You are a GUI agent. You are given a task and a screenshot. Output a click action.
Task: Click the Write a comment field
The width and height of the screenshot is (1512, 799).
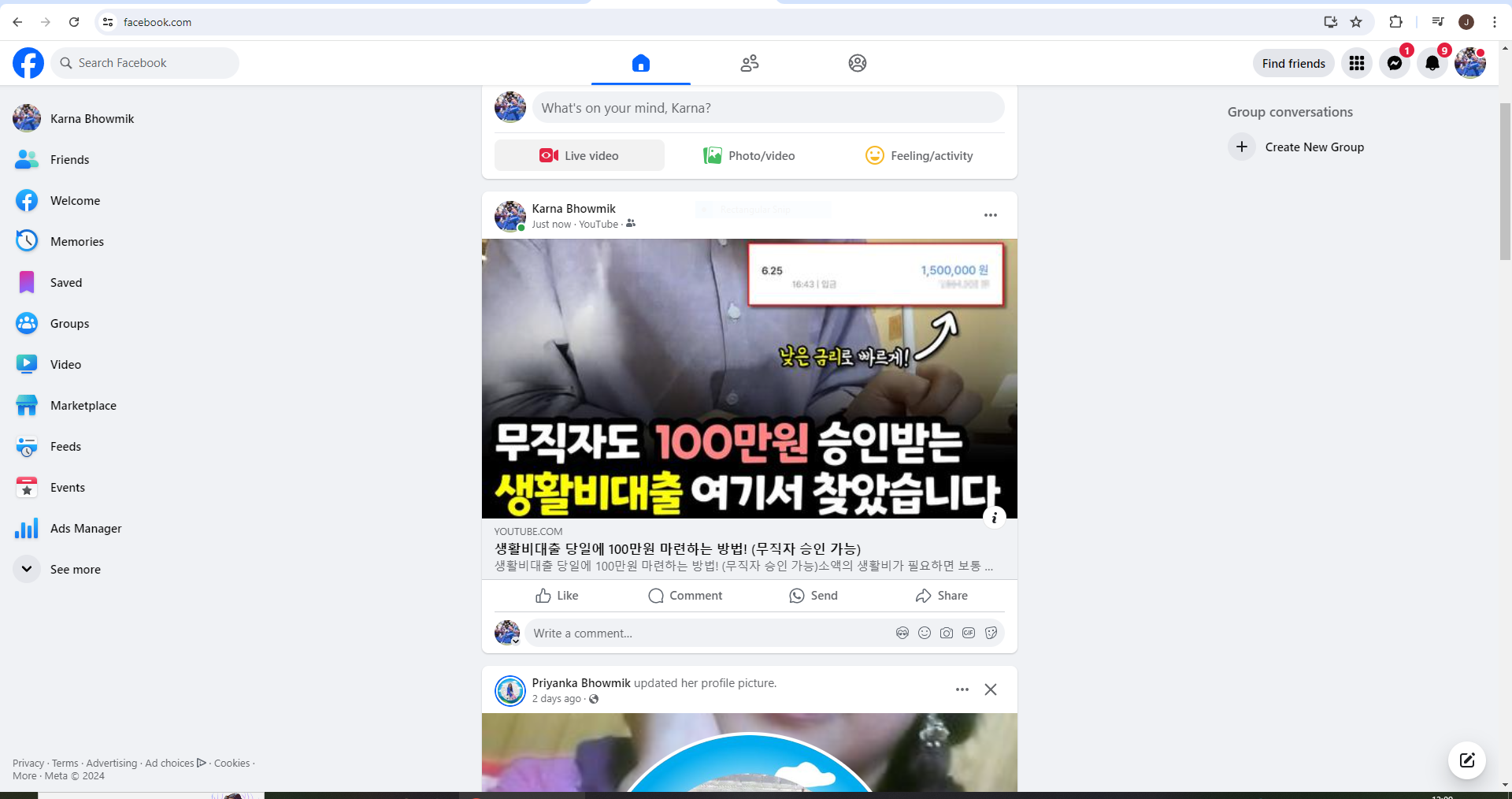click(x=709, y=633)
